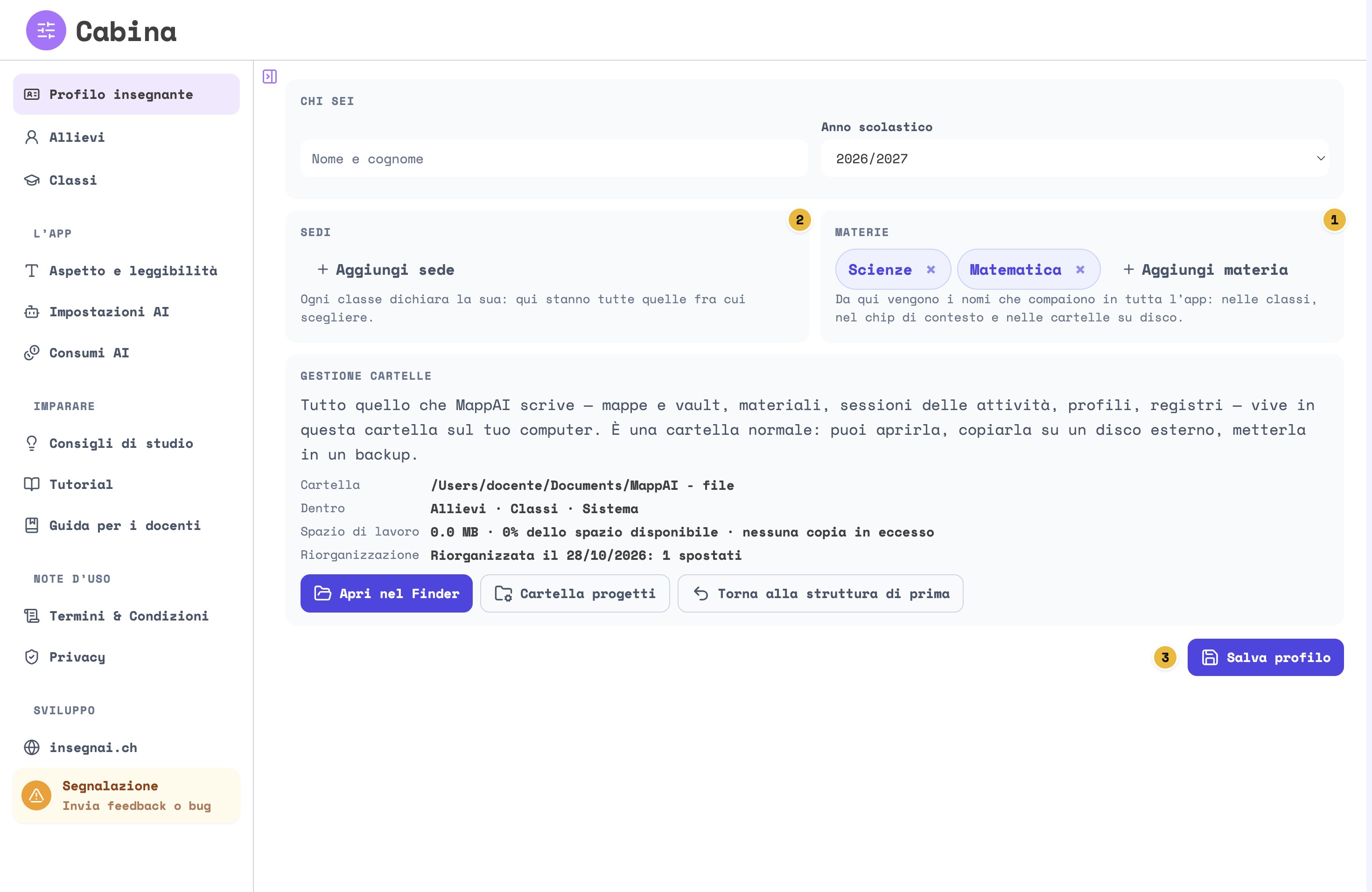The height and width of the screenshot is (892, 1372).
Task: Click the insegnai.ch globe icon
Action: click(32, 747)
